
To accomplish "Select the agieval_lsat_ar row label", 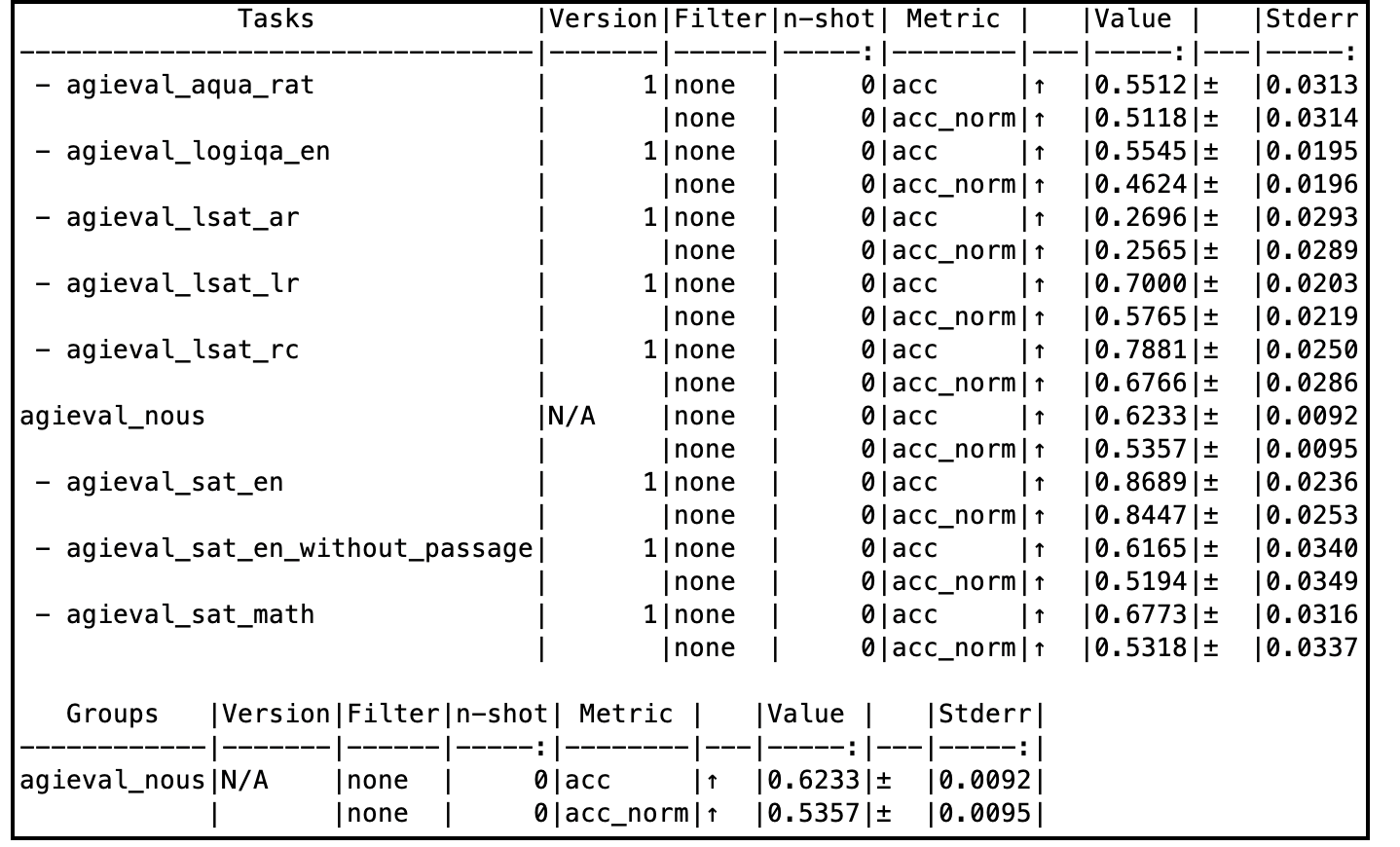I will click(x=182, y=218).
